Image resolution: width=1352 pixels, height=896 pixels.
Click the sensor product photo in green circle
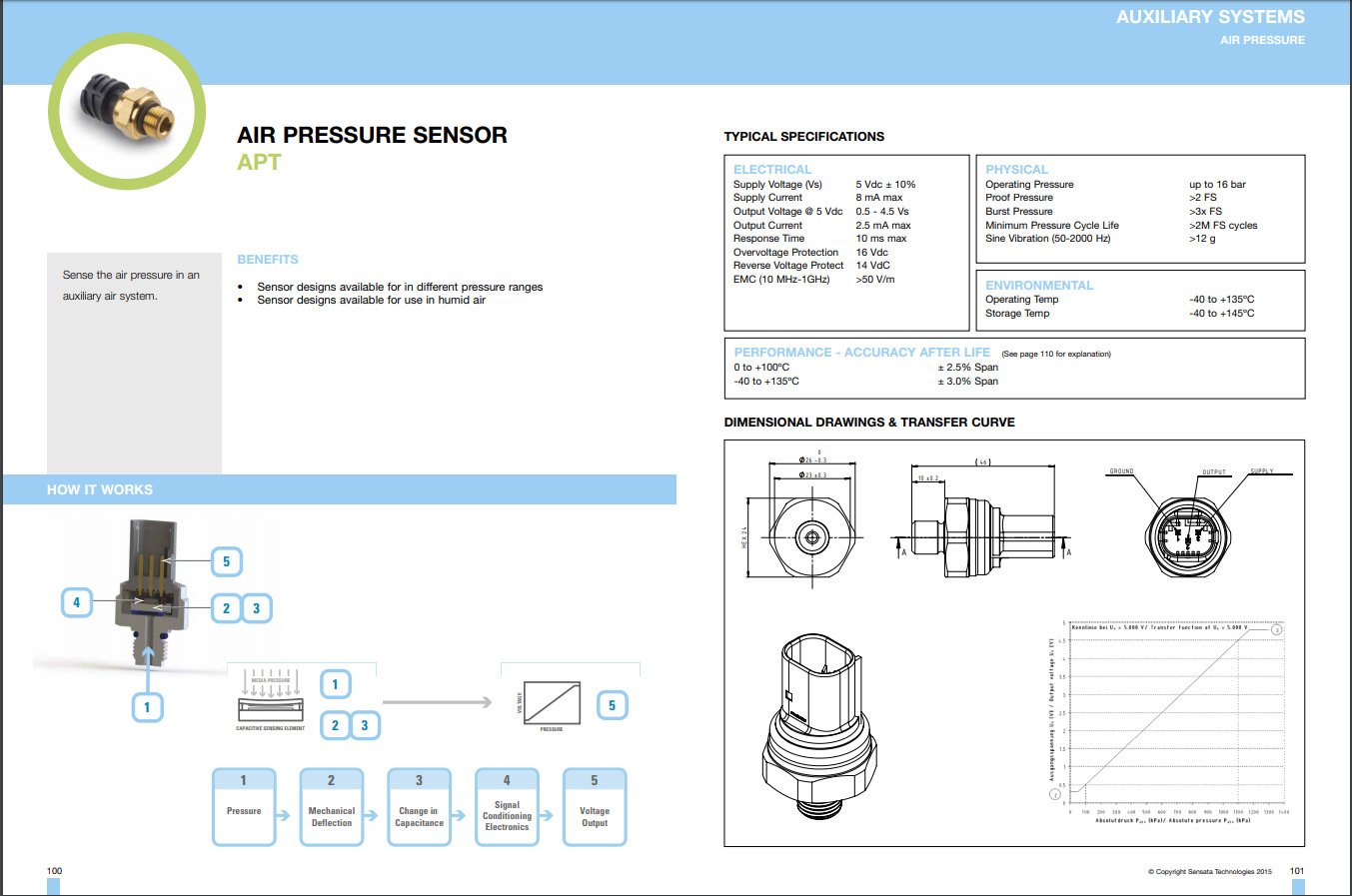(x=127, y=112)
